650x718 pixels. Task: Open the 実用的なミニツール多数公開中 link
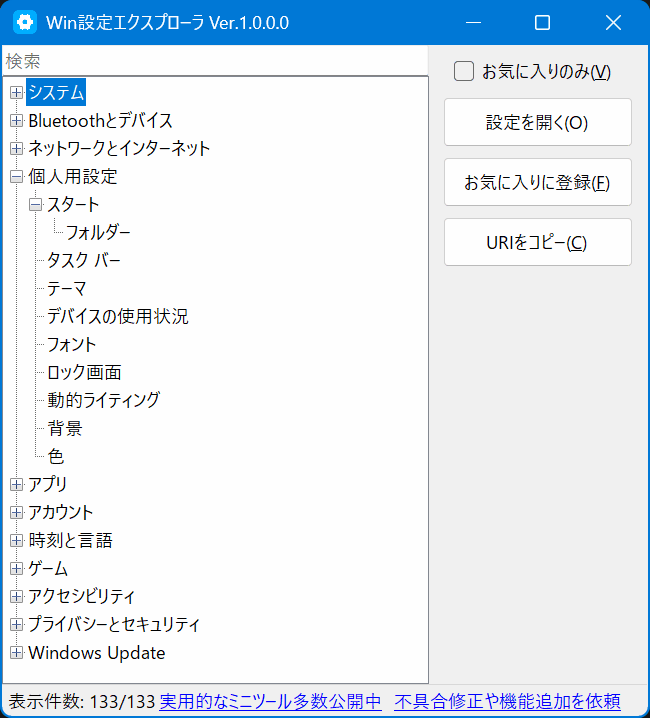click(x=270, y=702)
